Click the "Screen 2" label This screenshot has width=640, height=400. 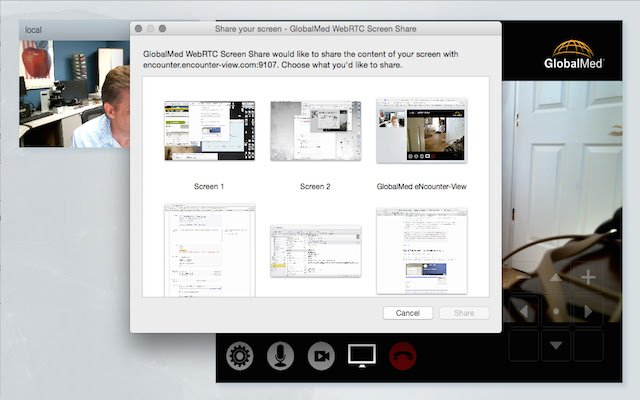tap(315, 187)
